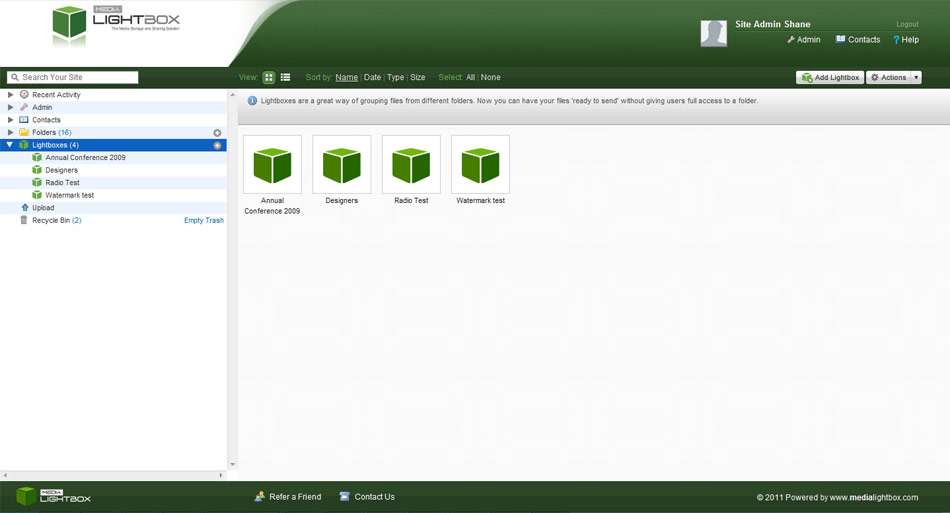This screenshot has width=950, height=513.
Task: Click the add icon on Folders row
Action: click(x=217, y=133)
